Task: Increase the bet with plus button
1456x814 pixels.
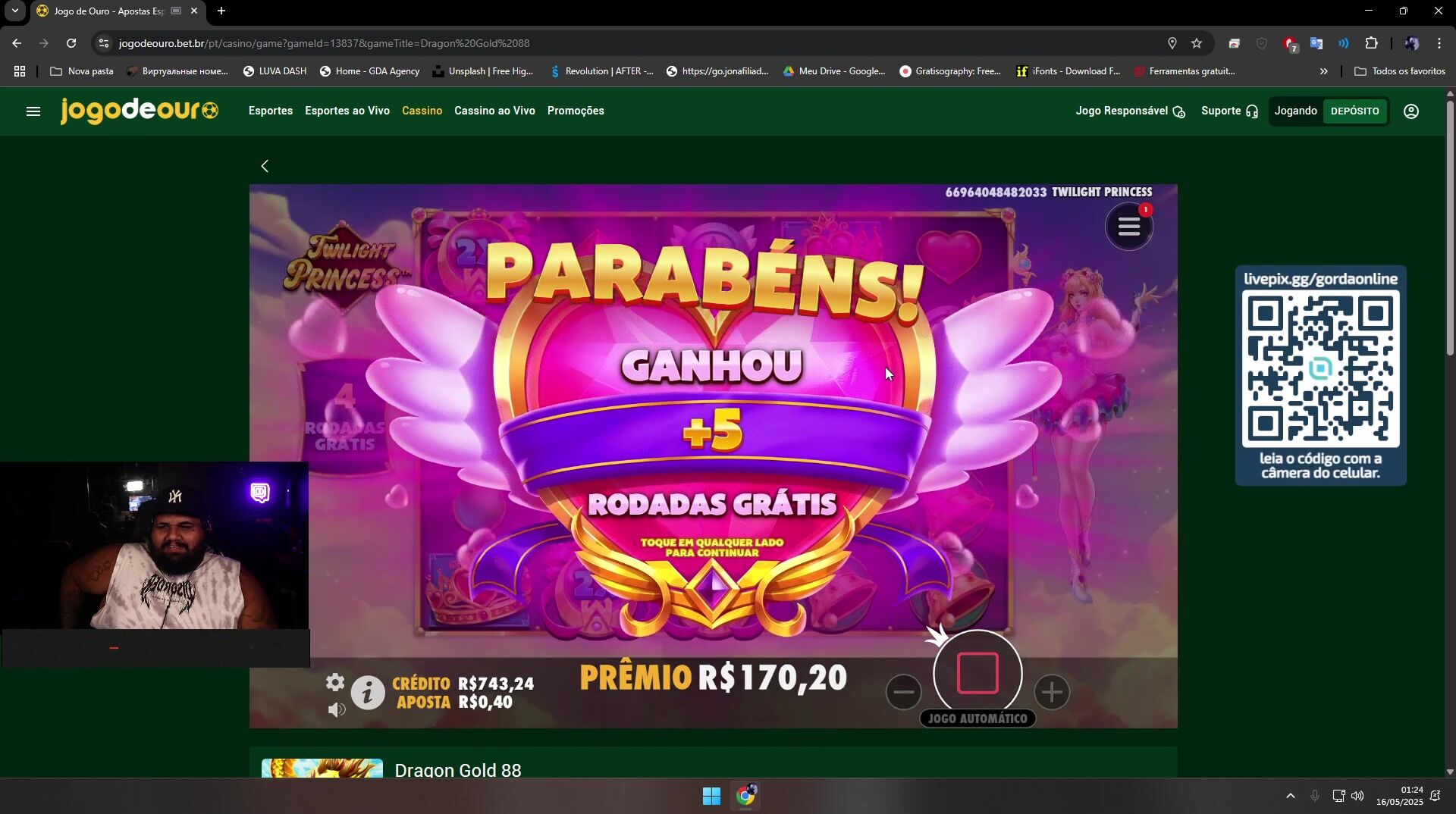Action: pyautogui.click(x=1051, y=692)
